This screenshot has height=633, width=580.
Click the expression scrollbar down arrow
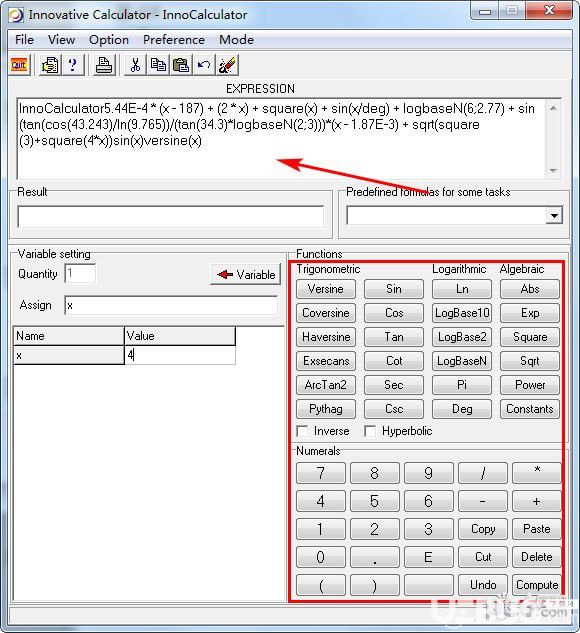[x=554, y=171]
